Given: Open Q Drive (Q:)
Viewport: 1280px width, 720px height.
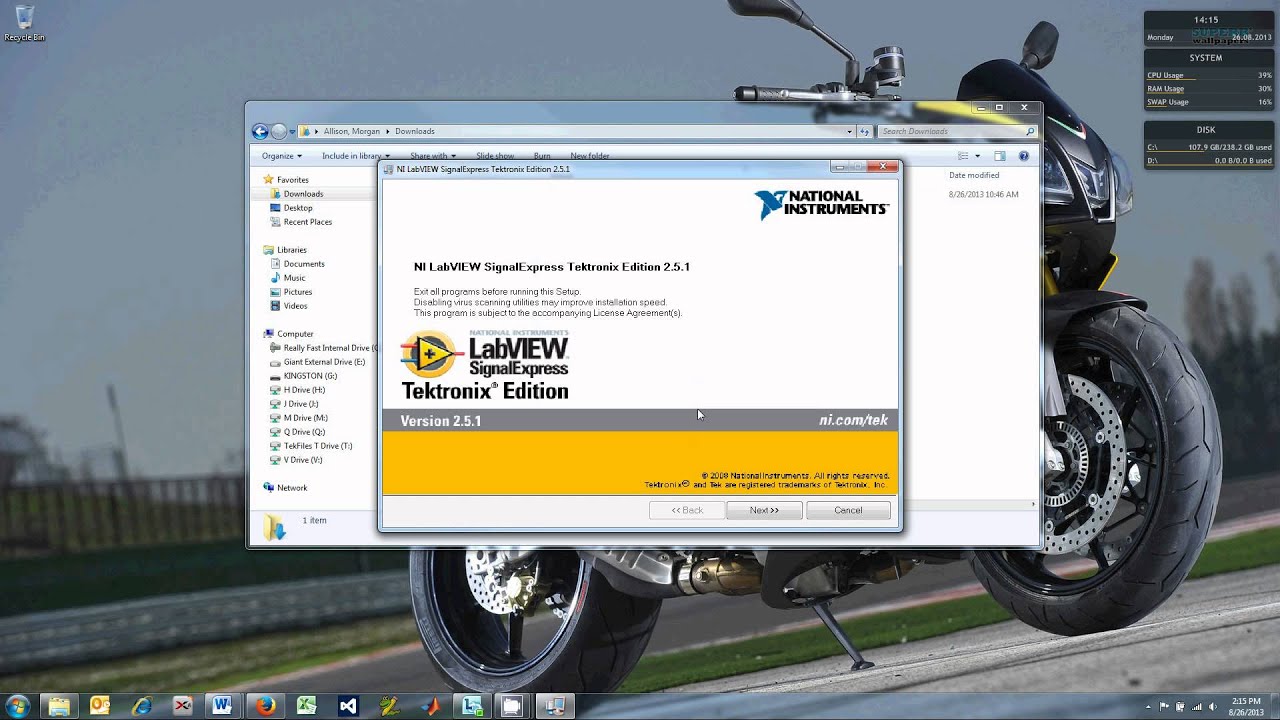Looking at the screenshot, I should point(297,432).
